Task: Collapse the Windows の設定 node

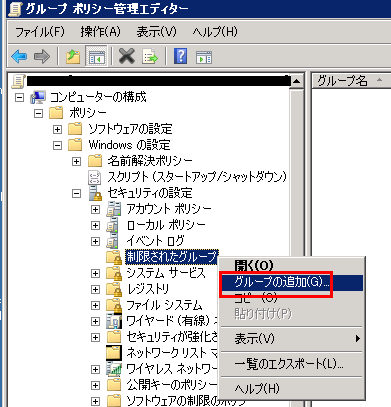Action: tap(58, 146)
